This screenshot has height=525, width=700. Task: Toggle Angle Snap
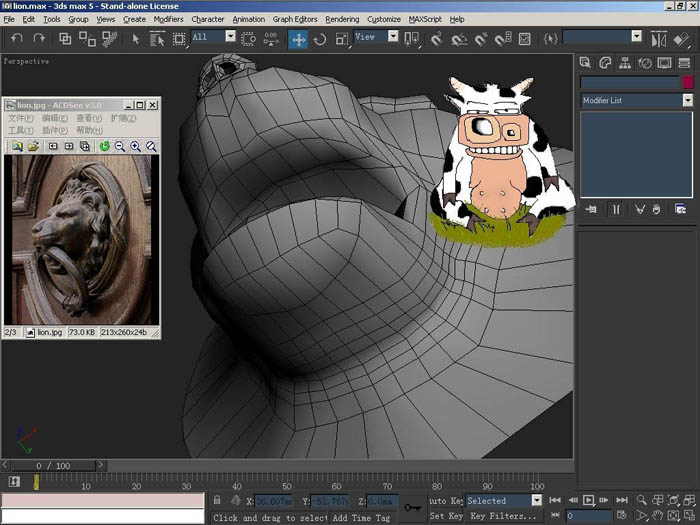click(458, 39)
